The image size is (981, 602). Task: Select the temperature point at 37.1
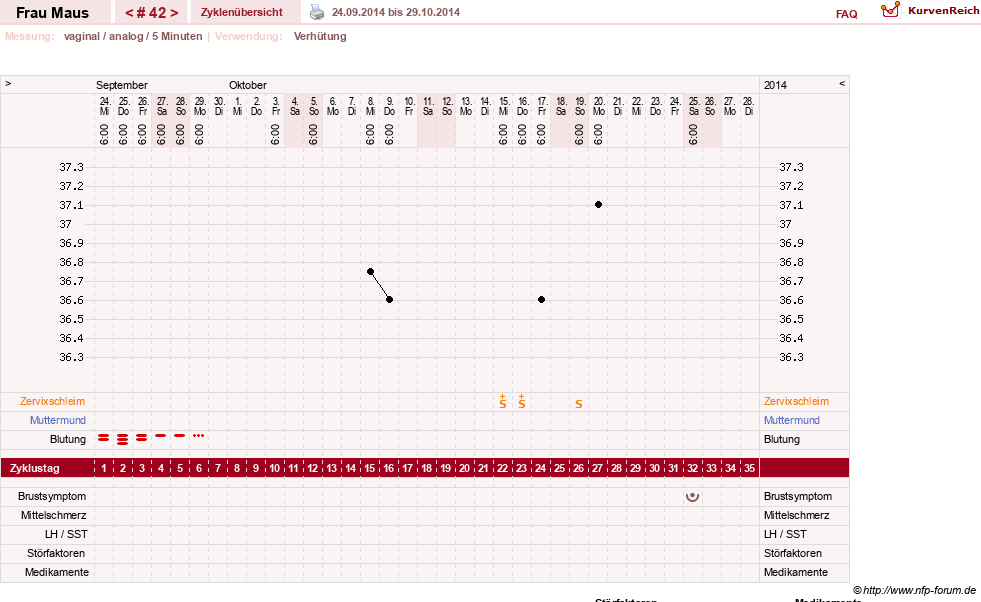point(598,205)
